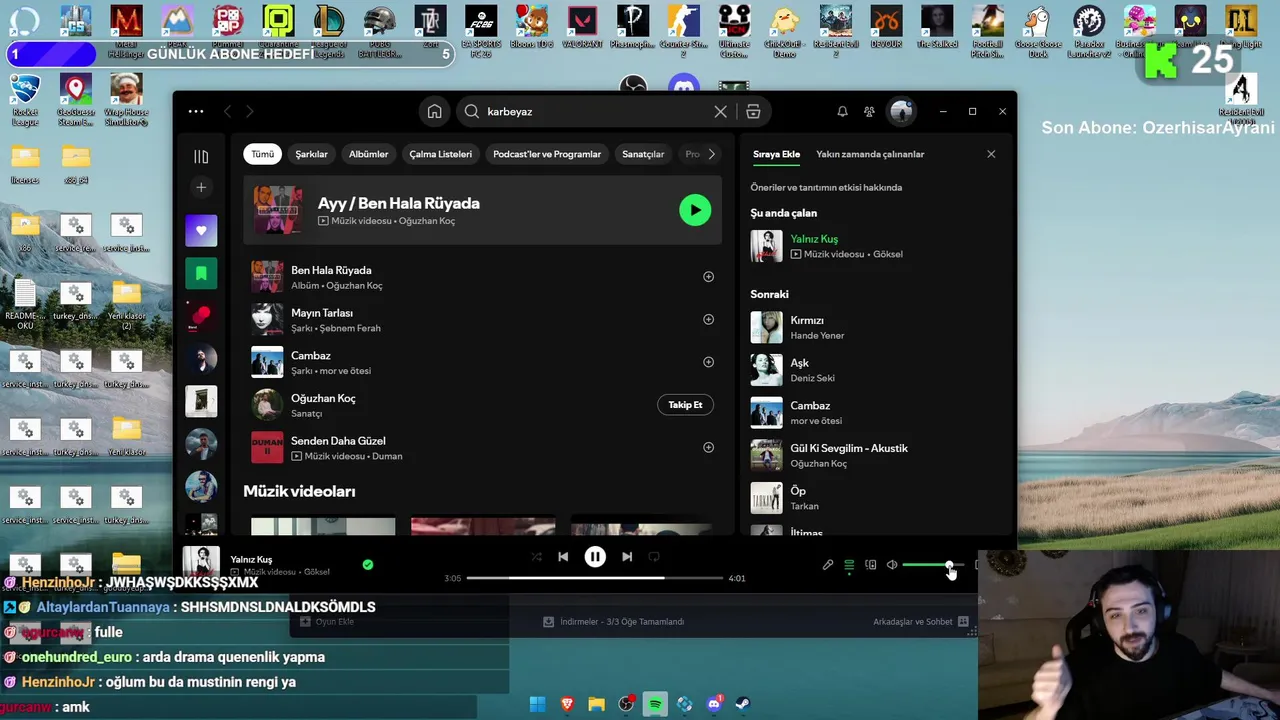Screen dimensions: 1280x720
Task: Clear the karbeyaz search text with the X icon
Action: pyautogui.click(x=720, y=112)
